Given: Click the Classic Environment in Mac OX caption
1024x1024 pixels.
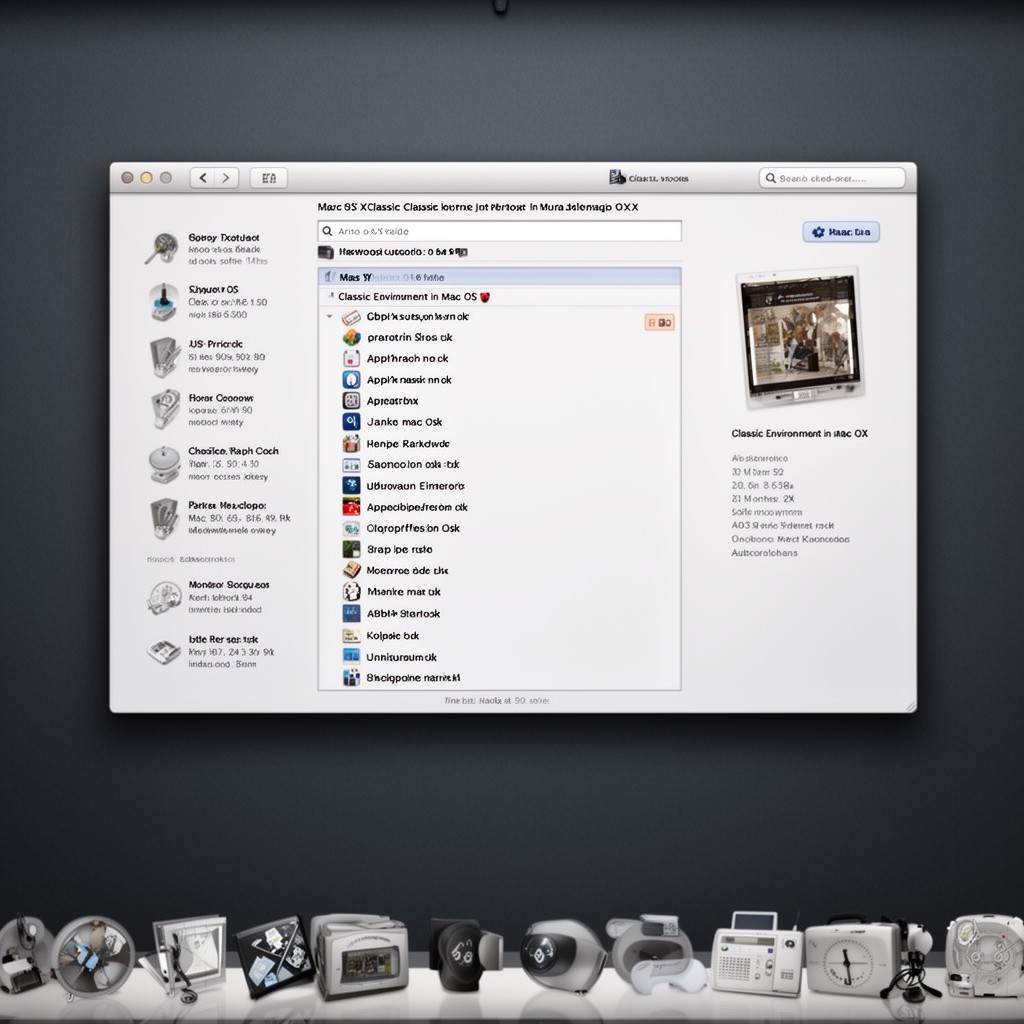Looking at the screenshot, I should [x=799, y=434].
